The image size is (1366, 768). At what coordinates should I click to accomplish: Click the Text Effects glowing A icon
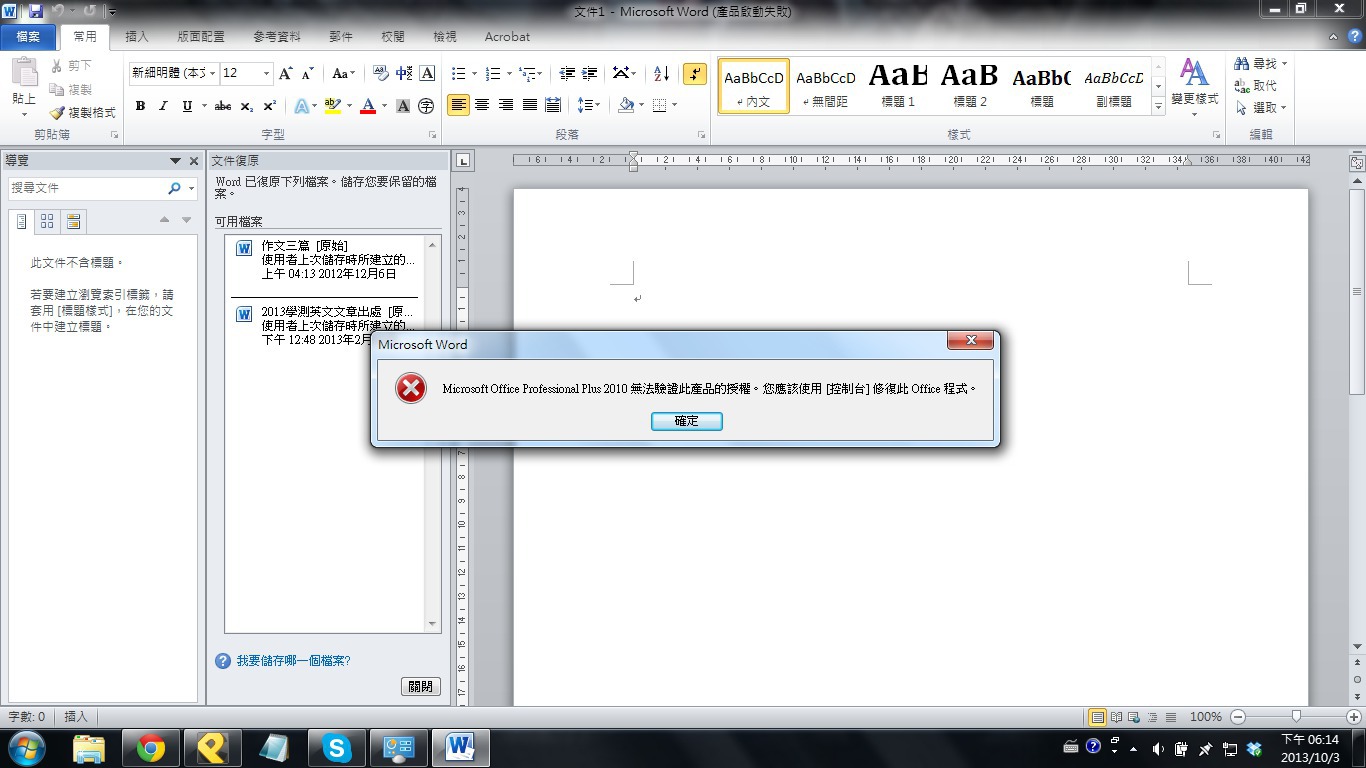(x=301, y=105)
